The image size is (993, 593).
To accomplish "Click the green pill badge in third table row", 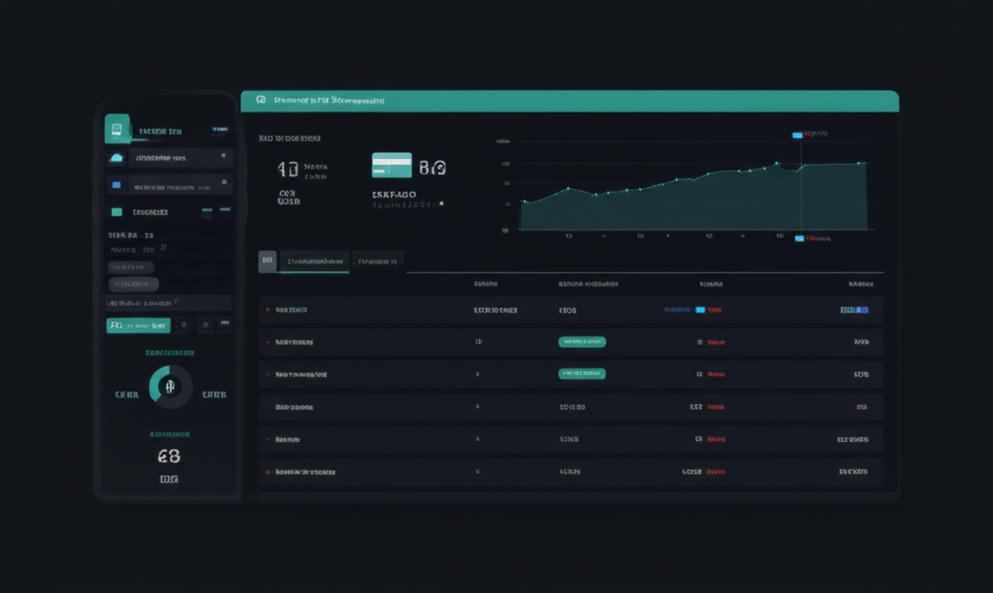I will [582, 374].
